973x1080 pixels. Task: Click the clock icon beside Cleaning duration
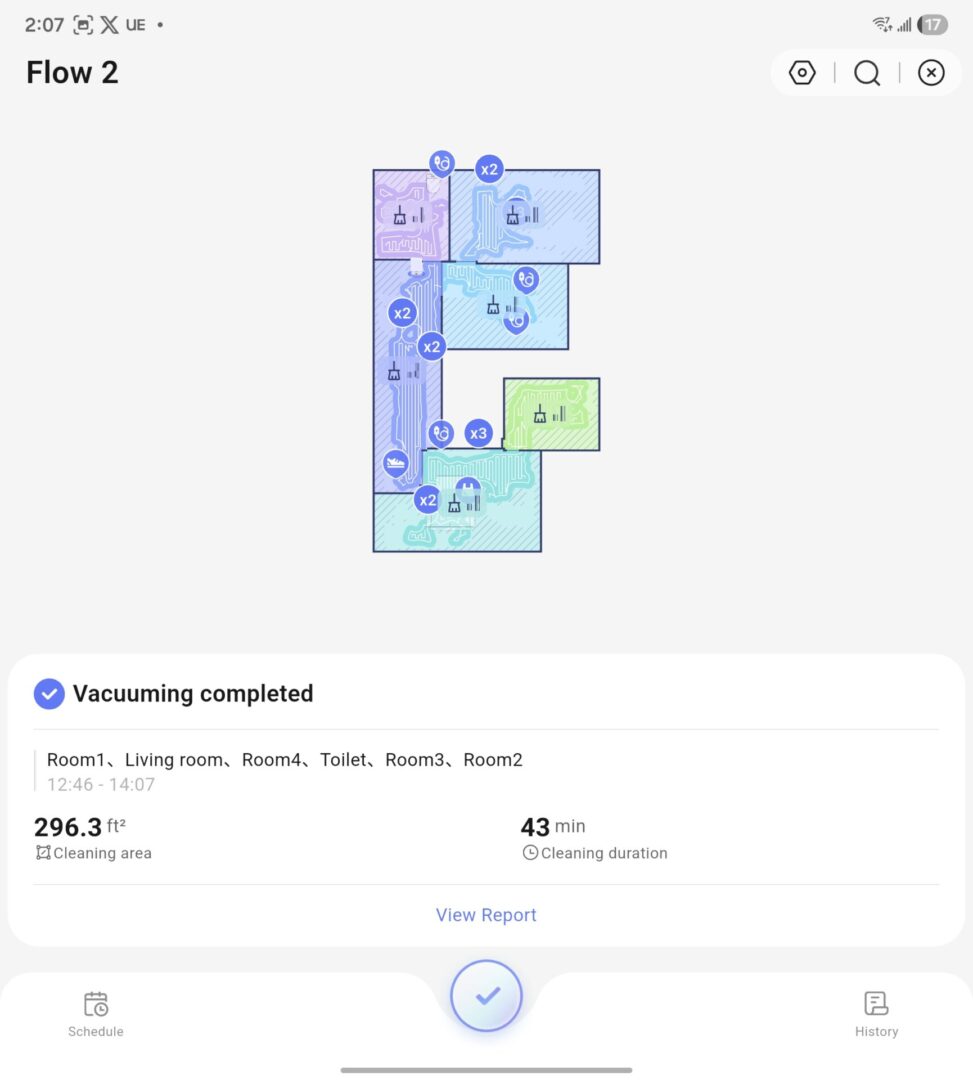(530, 853)
